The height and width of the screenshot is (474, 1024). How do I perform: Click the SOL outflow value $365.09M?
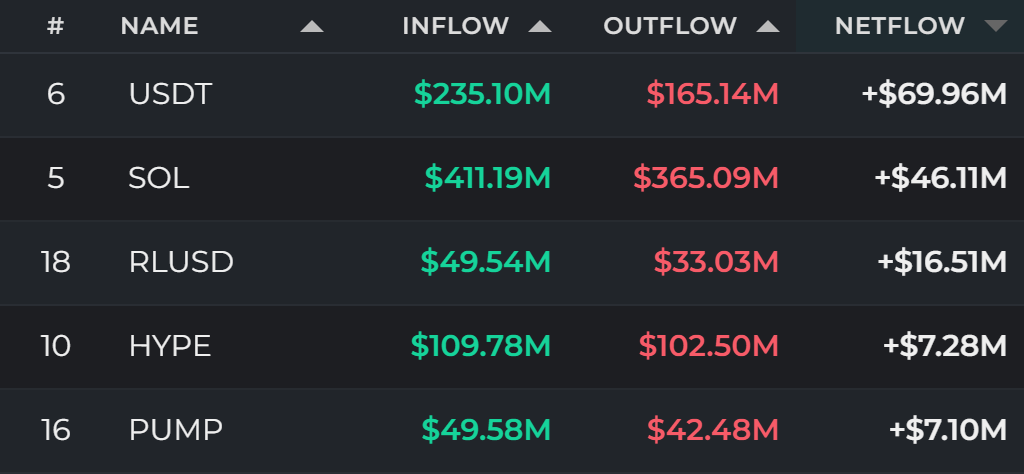(x=706, y=178)
